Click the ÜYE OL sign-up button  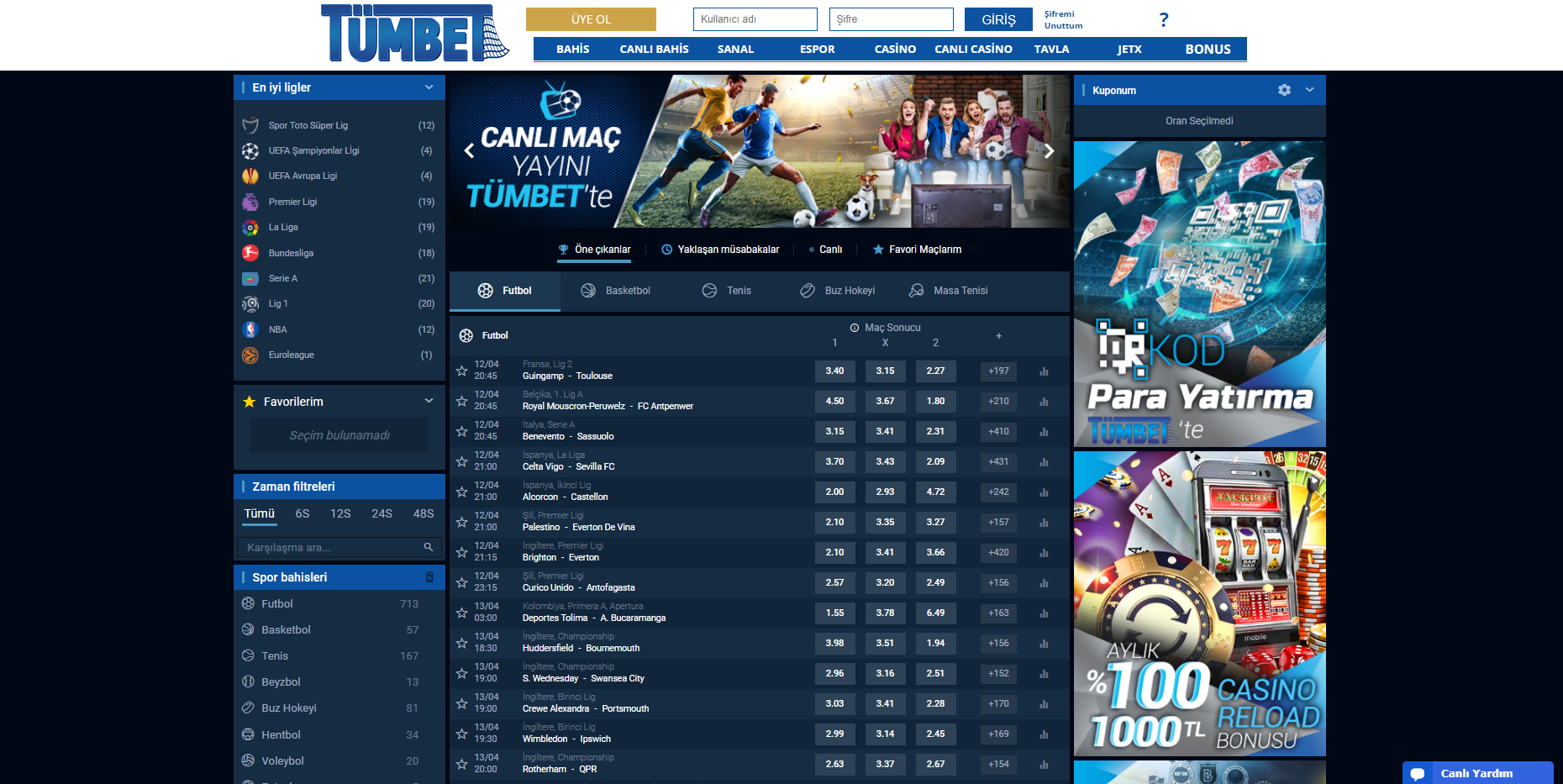591,19
